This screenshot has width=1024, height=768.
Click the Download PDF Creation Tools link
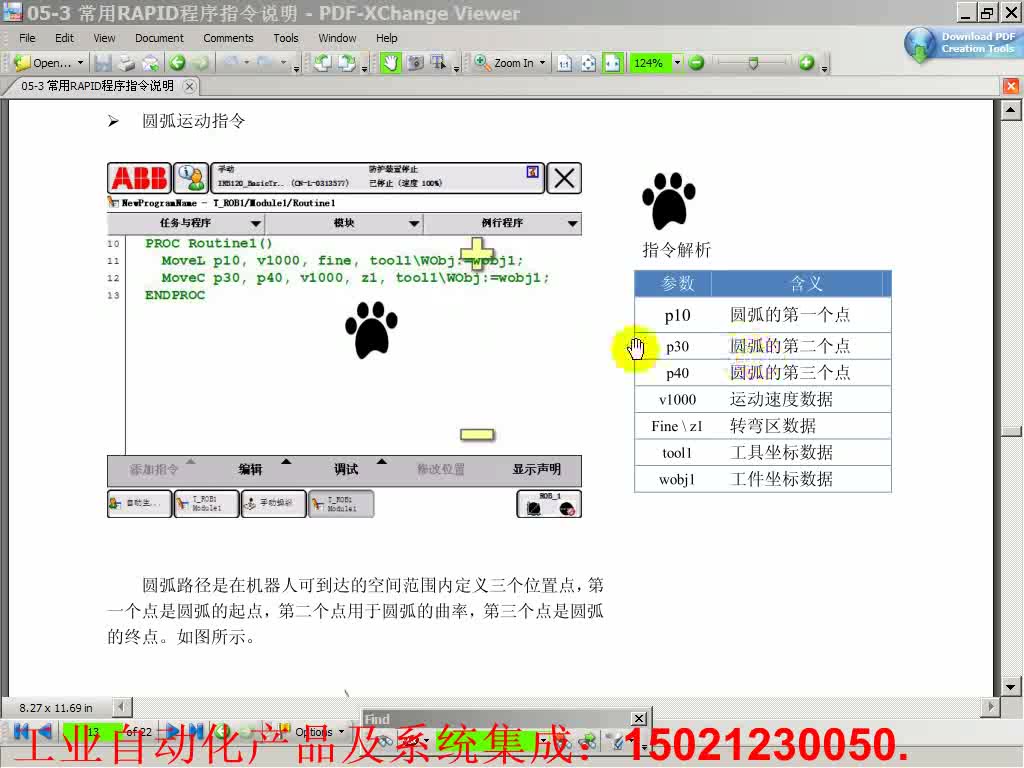click(962, 42)
